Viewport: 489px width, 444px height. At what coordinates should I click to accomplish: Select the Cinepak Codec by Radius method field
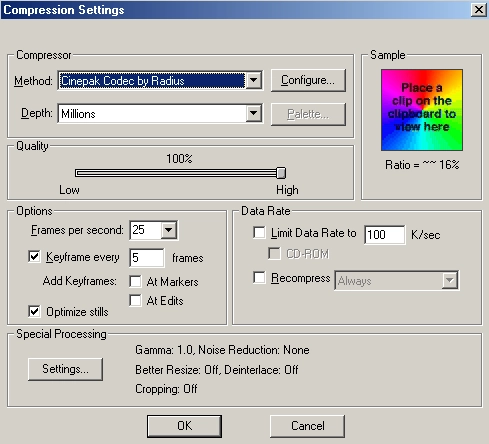pyautogui.click(x=152, y=81)
